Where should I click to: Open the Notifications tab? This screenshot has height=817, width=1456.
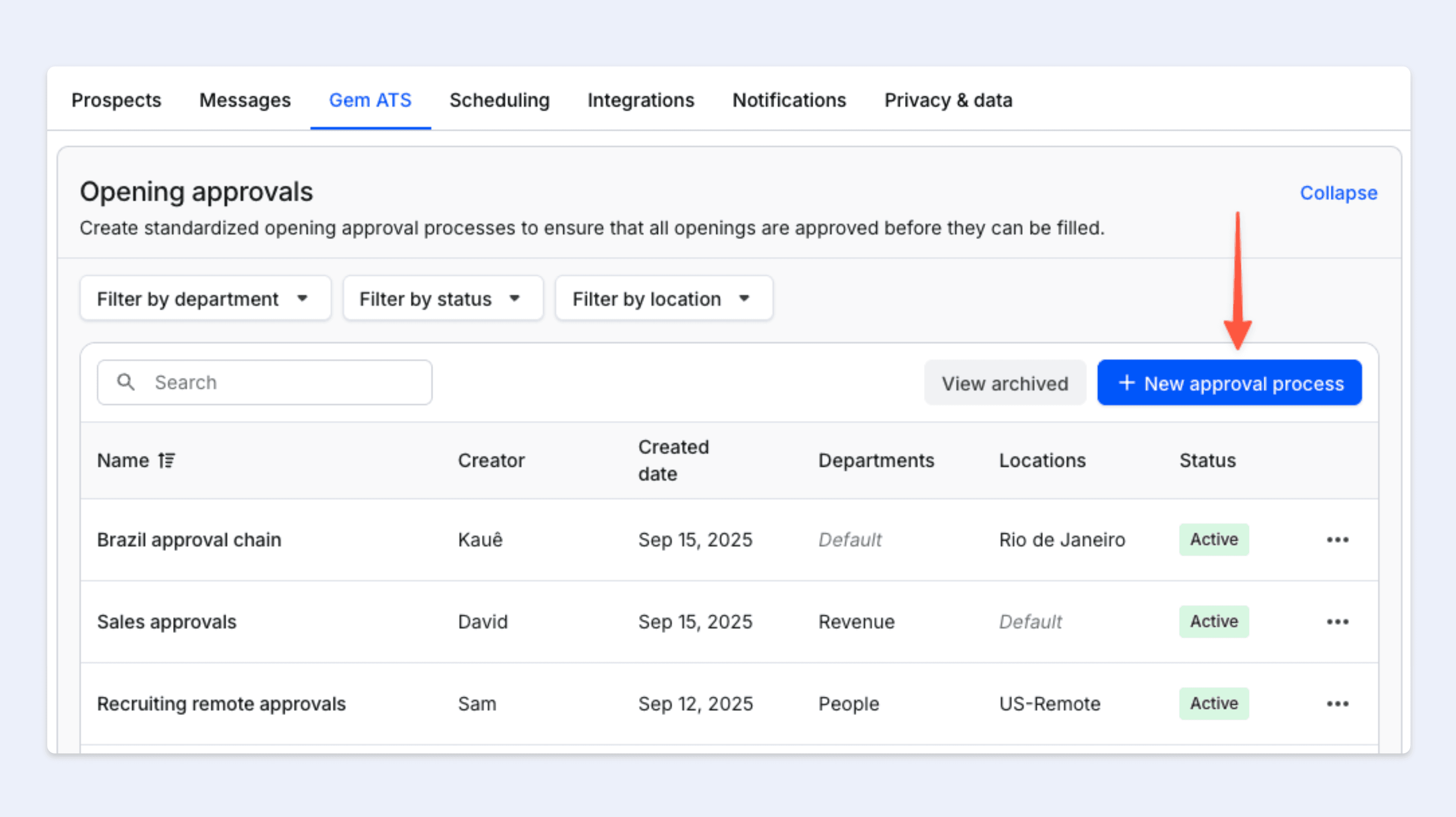[x=789, y=100]
